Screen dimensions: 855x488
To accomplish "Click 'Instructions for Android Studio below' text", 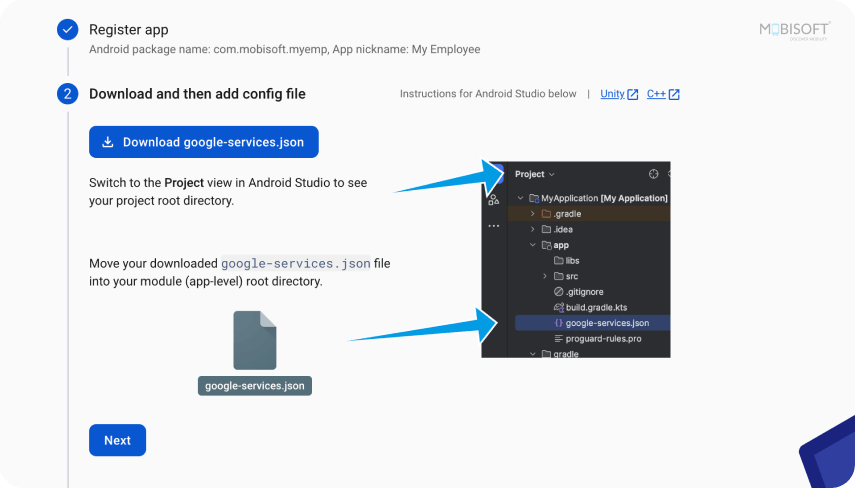I will tap(488, 94).
